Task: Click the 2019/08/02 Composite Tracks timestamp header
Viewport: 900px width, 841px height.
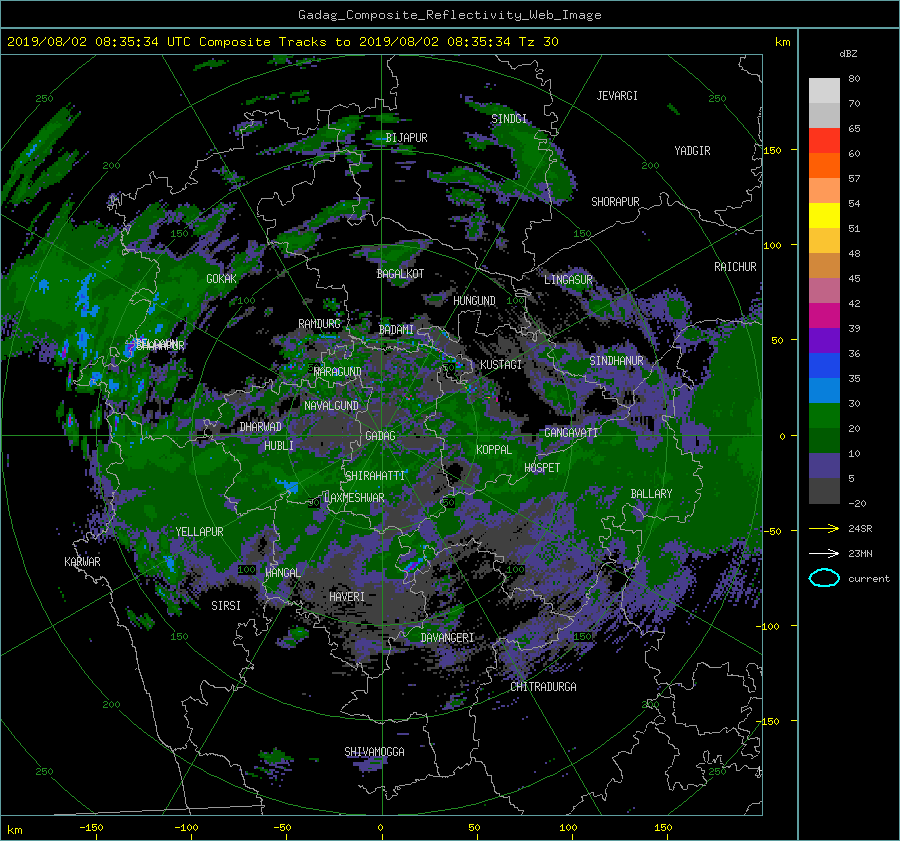Action: [282, 42]
